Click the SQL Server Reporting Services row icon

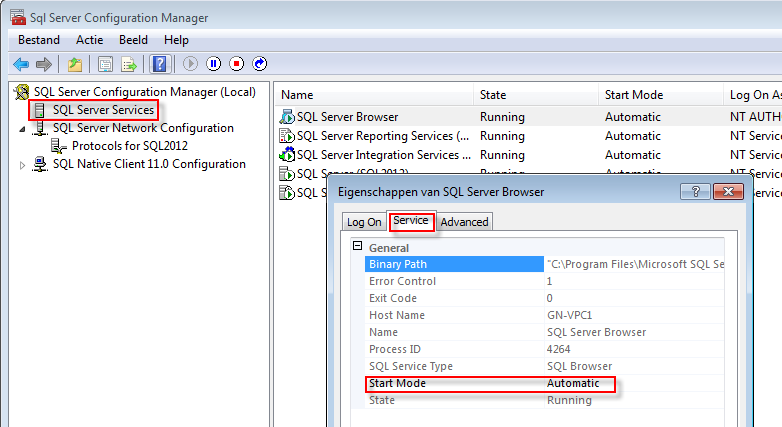pos(287,136)
